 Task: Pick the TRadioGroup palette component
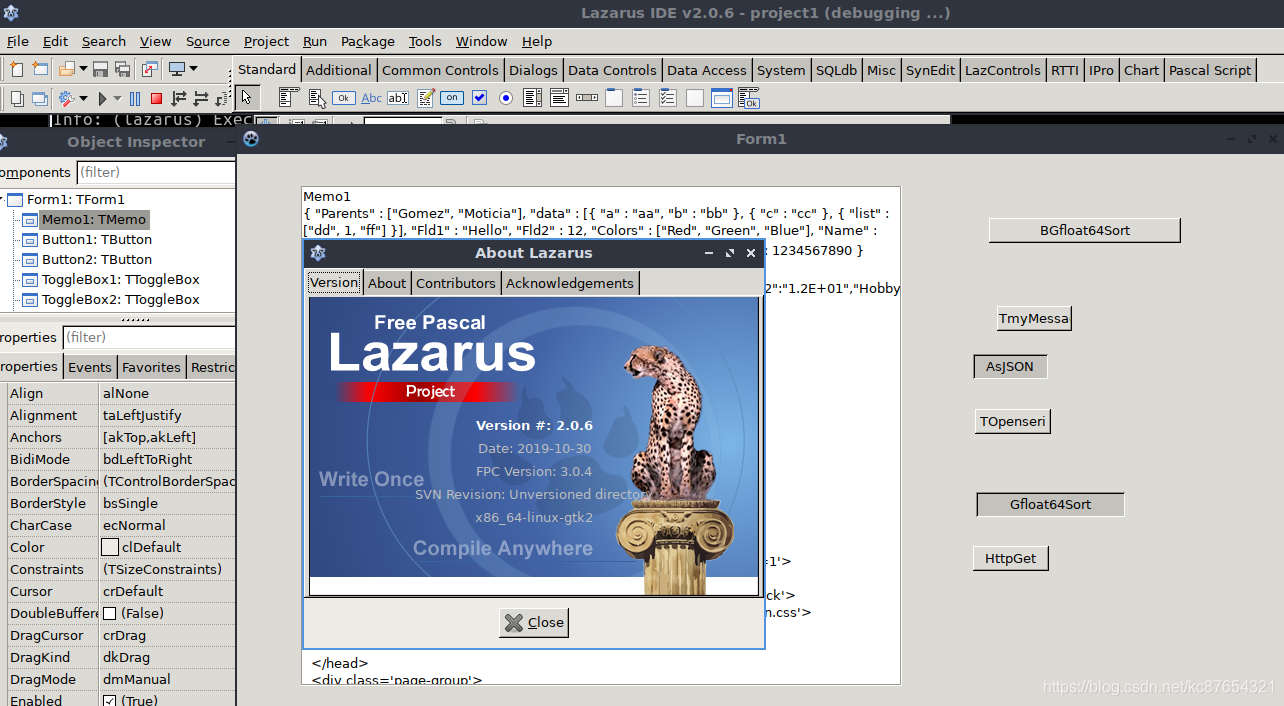click(x=640, y=97)
